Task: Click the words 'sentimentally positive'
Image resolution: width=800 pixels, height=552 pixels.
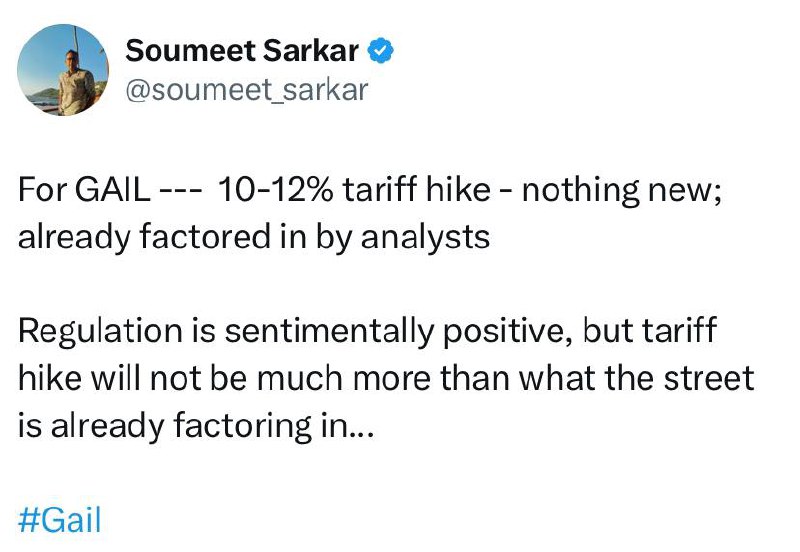Action: click(398, 331)
